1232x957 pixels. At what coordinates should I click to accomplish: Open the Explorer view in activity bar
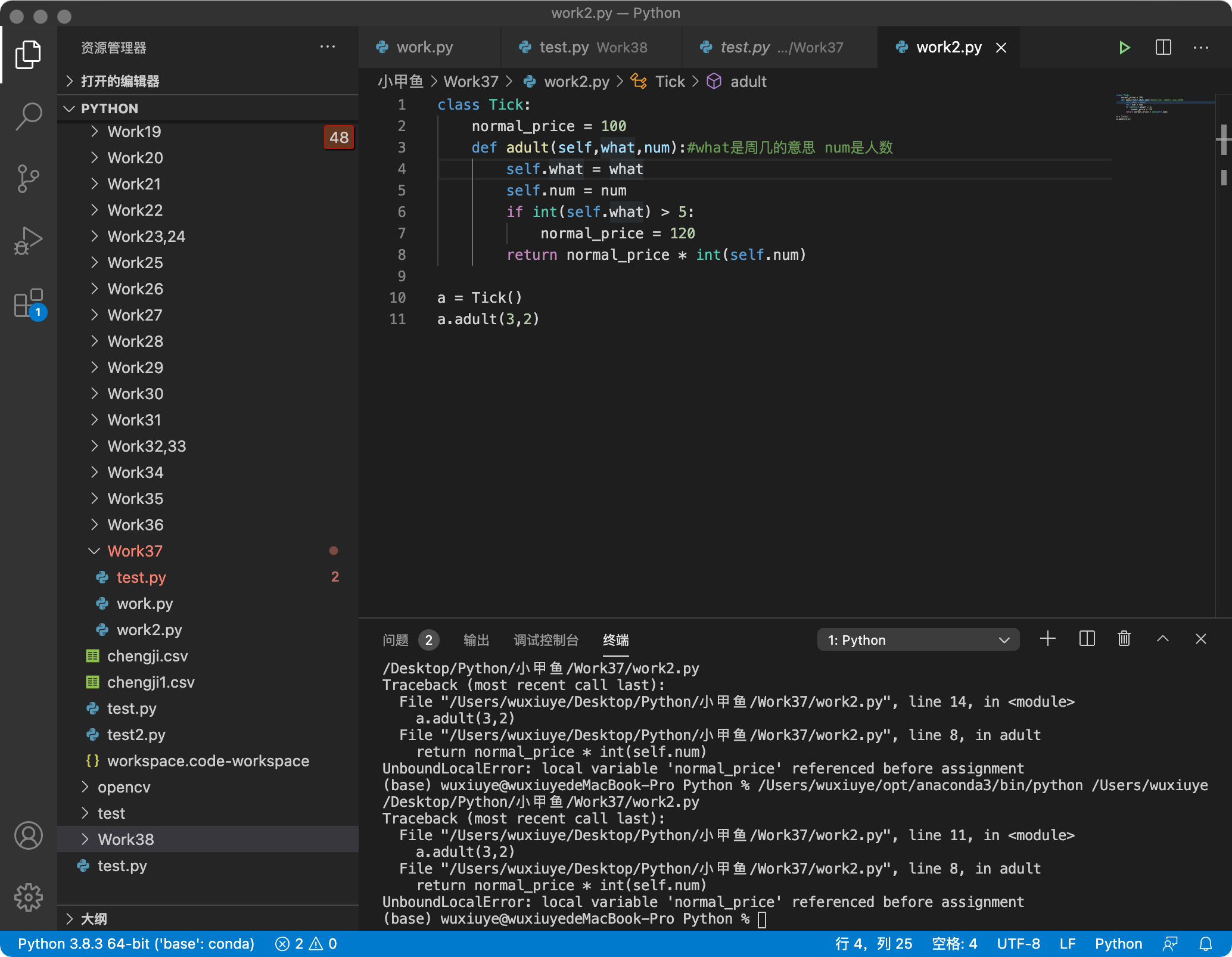(28, 54)
